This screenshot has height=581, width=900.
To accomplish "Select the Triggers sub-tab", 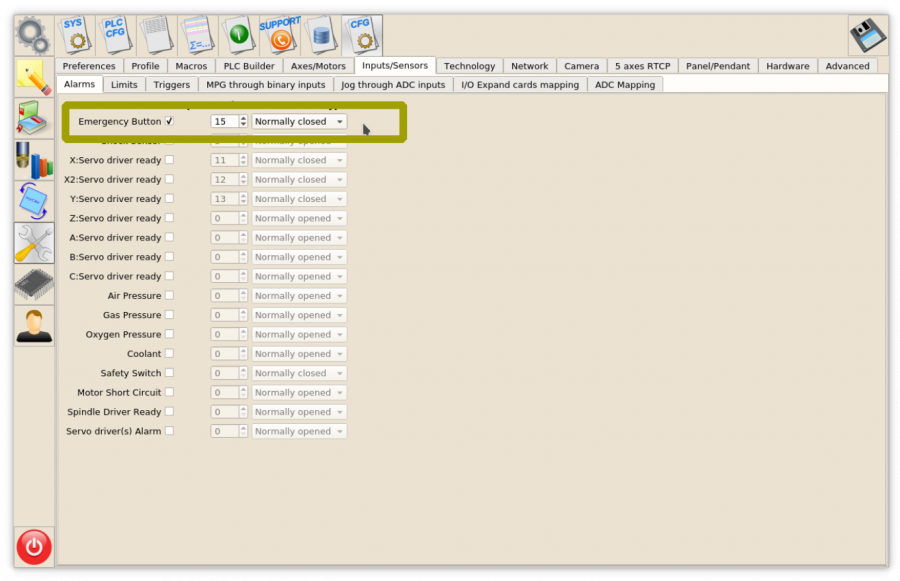I will click(172, 85).
